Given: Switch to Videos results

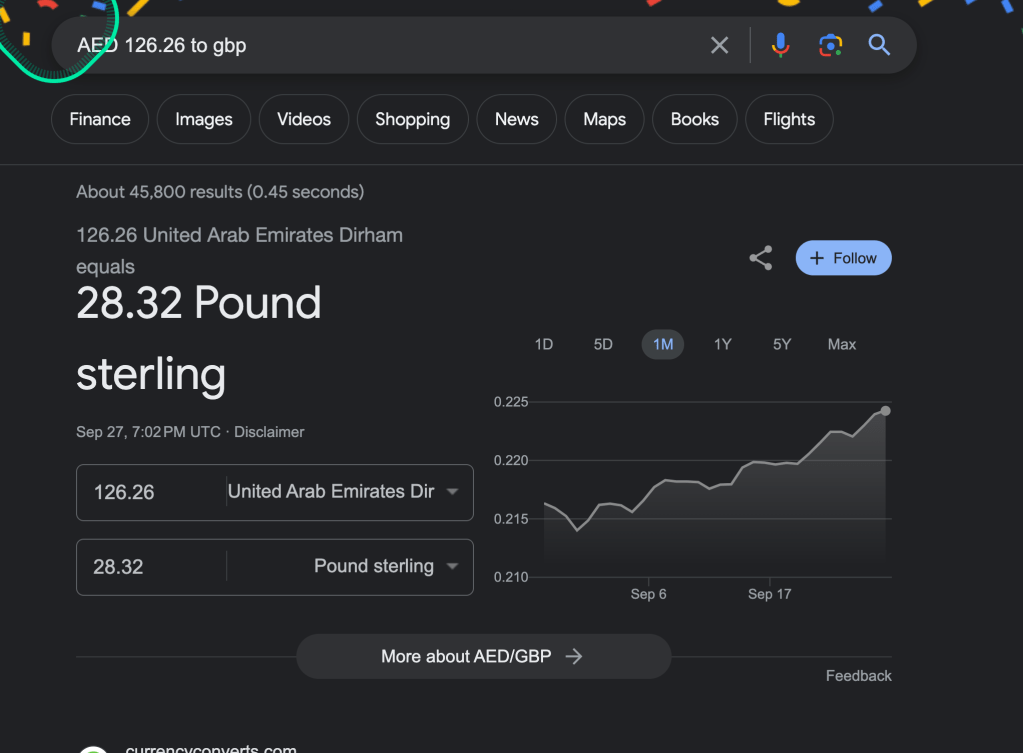Looking at the screenshot, I should tap(303, 119).
